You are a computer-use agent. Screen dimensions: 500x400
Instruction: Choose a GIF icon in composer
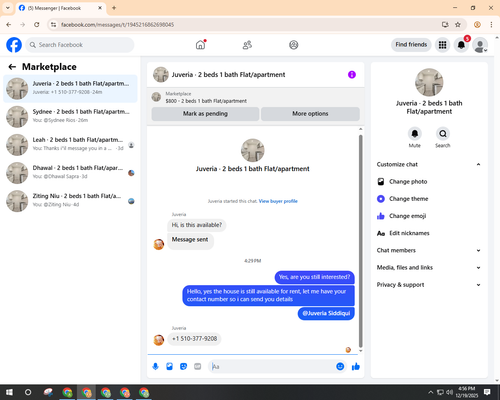197,367
